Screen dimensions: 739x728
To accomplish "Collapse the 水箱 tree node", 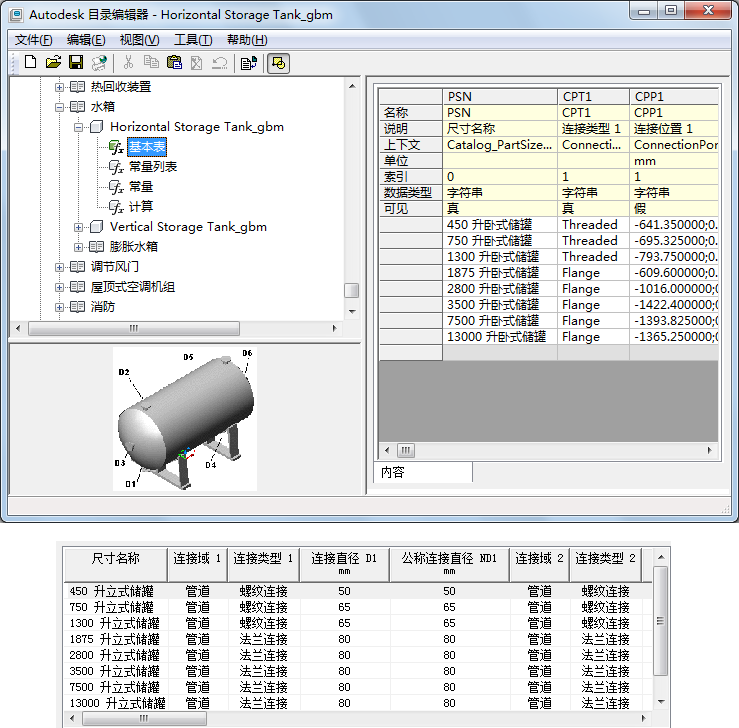I will [x=59, y=107].
